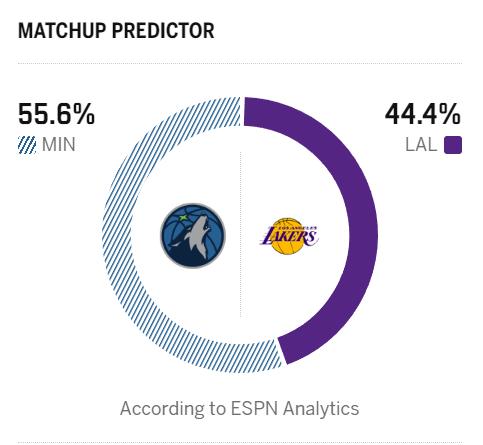Click the Minnesota Timberwolves logo

tap(193, 236)
